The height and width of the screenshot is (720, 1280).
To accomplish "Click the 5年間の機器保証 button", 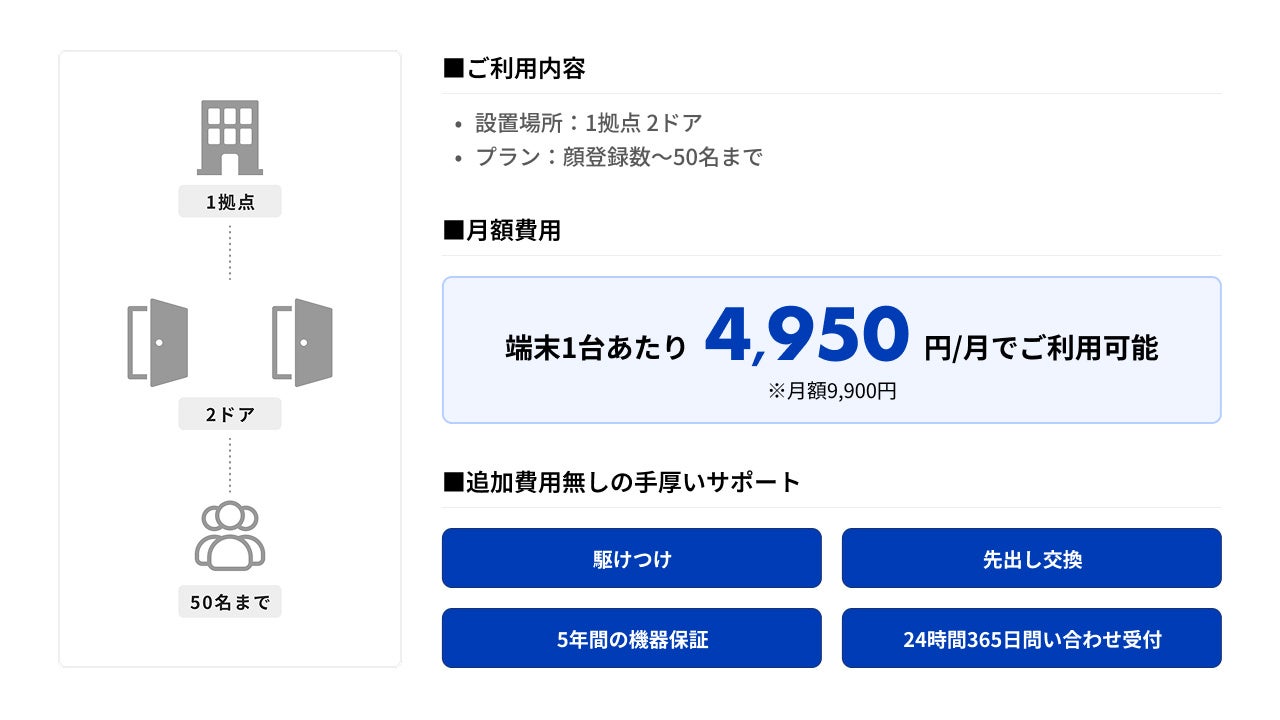I will [632, 638].
